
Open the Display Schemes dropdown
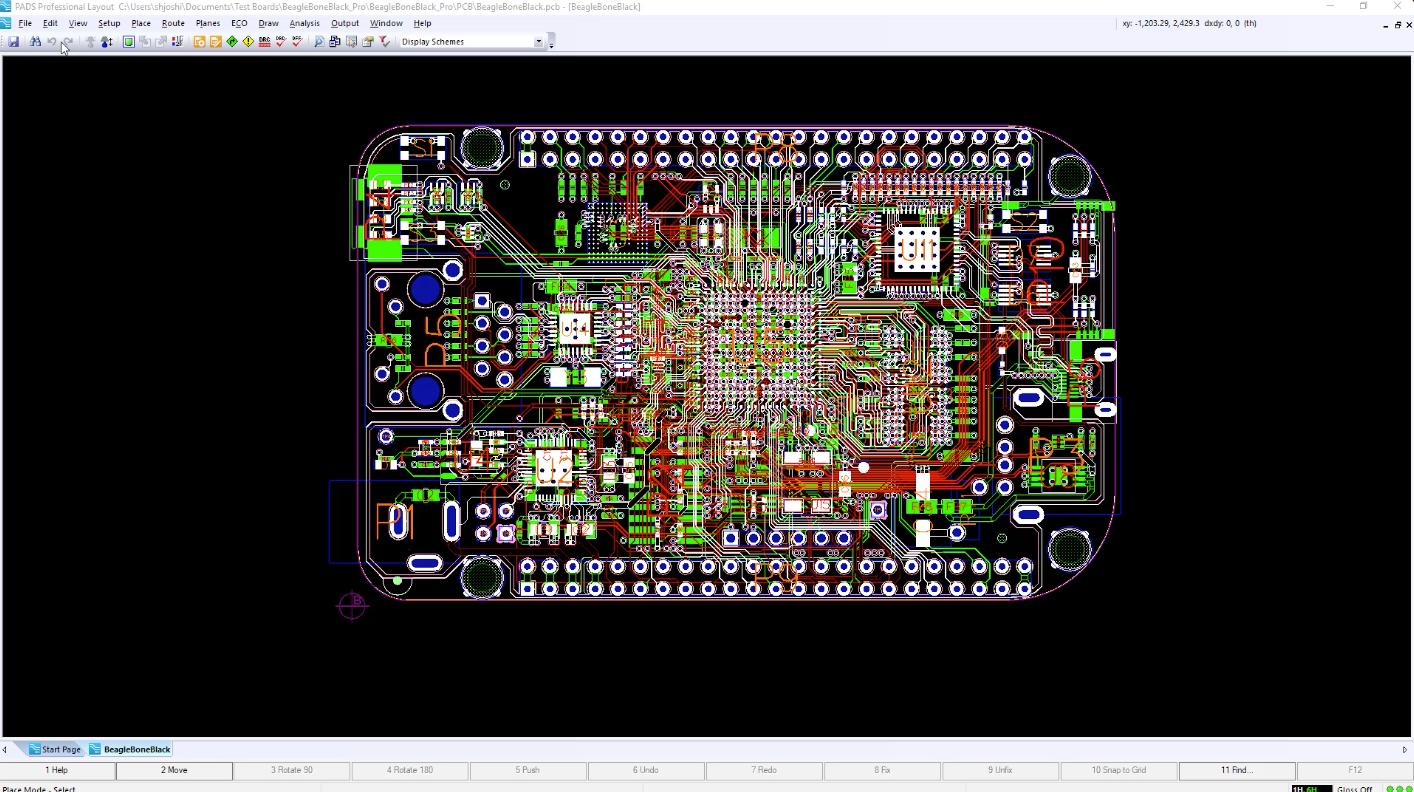pyautogui.click(x=539, y=42)
